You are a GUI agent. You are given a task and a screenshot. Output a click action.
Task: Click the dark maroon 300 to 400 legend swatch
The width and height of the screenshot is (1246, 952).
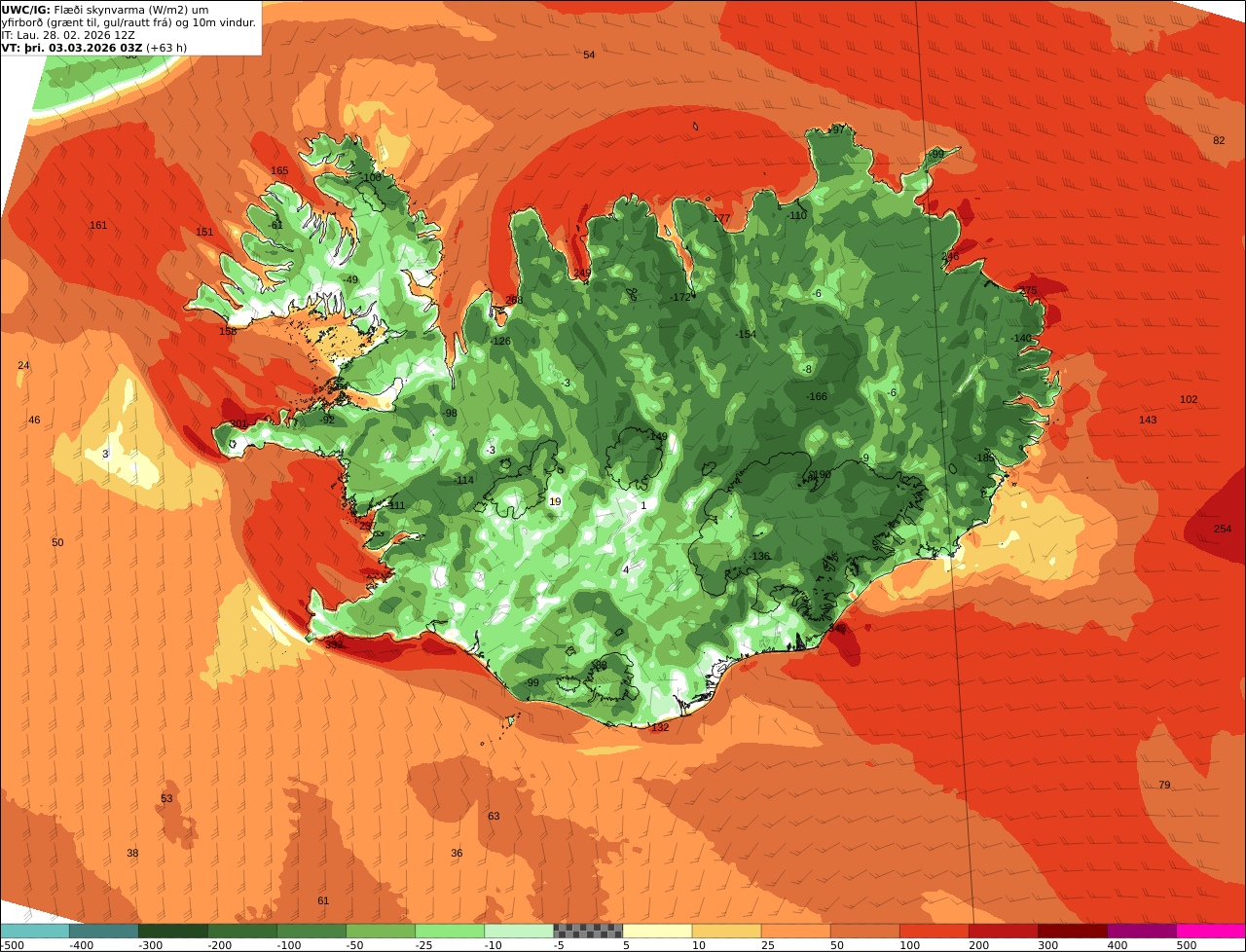[1072, 932]
